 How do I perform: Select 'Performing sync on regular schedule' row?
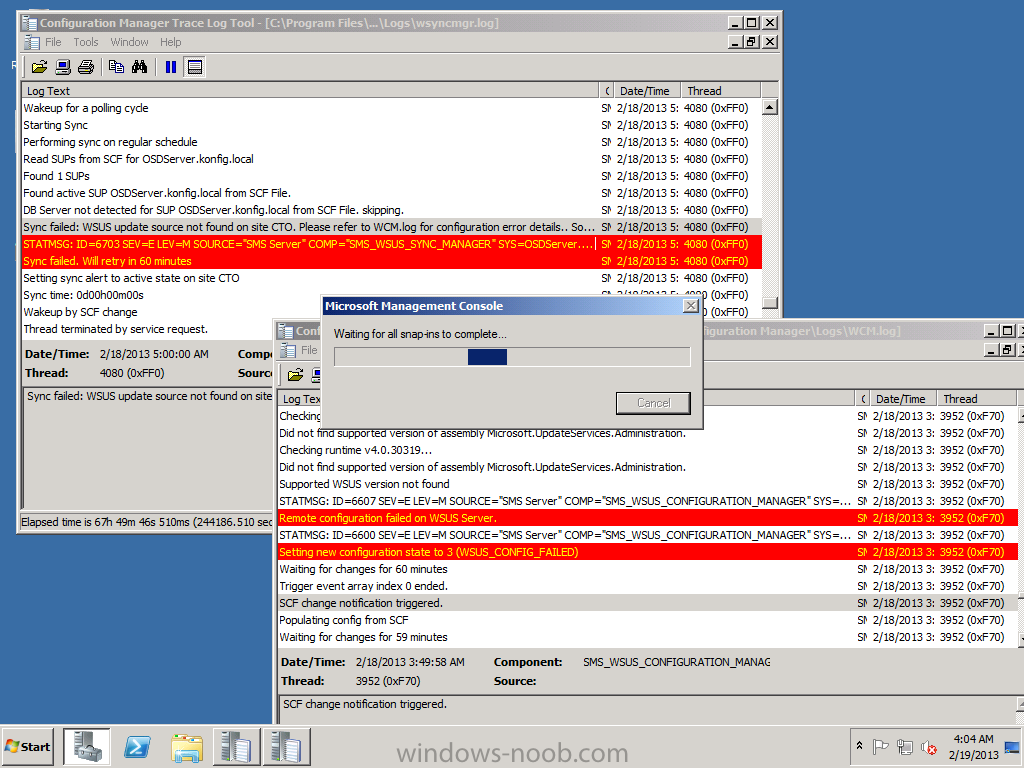coord(392,142)
